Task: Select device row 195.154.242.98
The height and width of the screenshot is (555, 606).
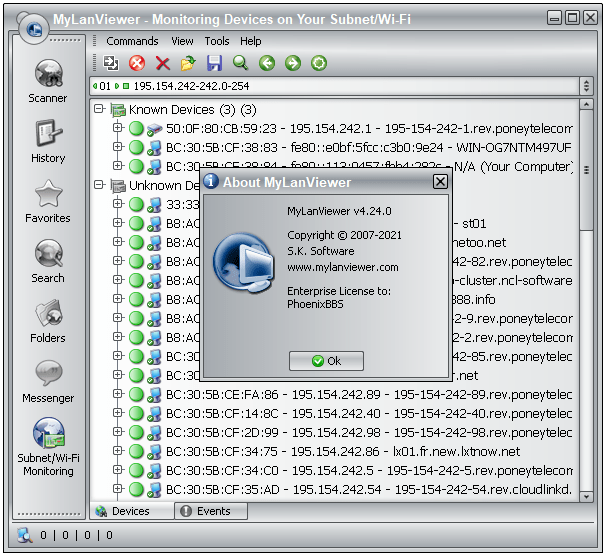Action: click(369, 432)
